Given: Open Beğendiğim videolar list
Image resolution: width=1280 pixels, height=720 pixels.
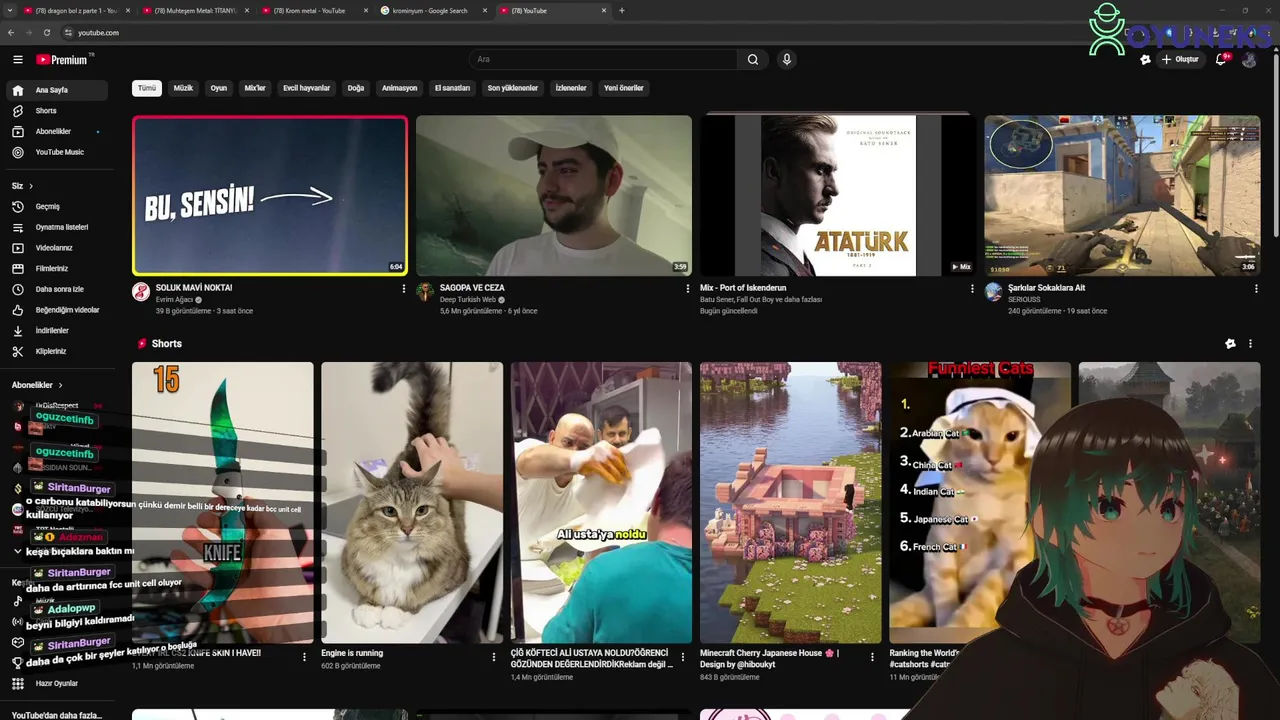Looking at the screenshot, I should (56, 310).
